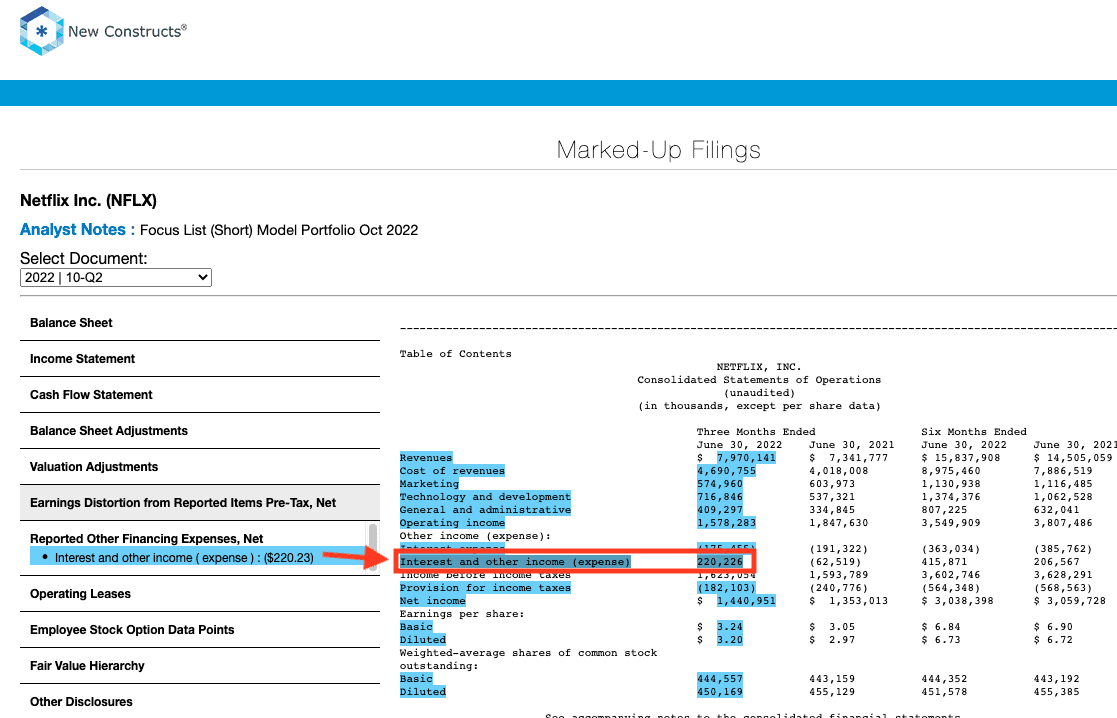Open the Income Statement section
This screenshot has width=1117, height=718.
(x=199, y=359)
